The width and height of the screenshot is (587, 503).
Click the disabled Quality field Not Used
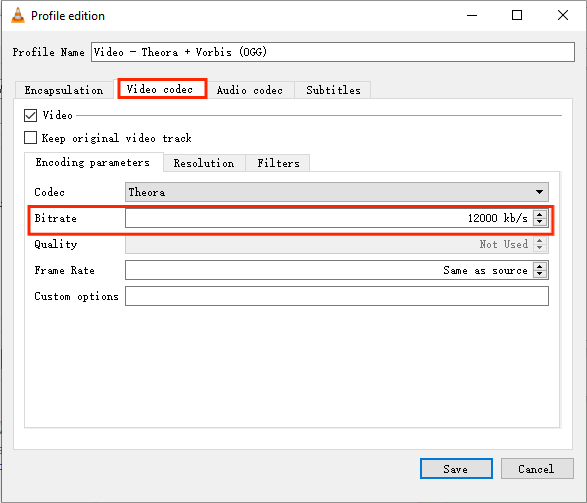pyautogui.click(x=337, y=244)
